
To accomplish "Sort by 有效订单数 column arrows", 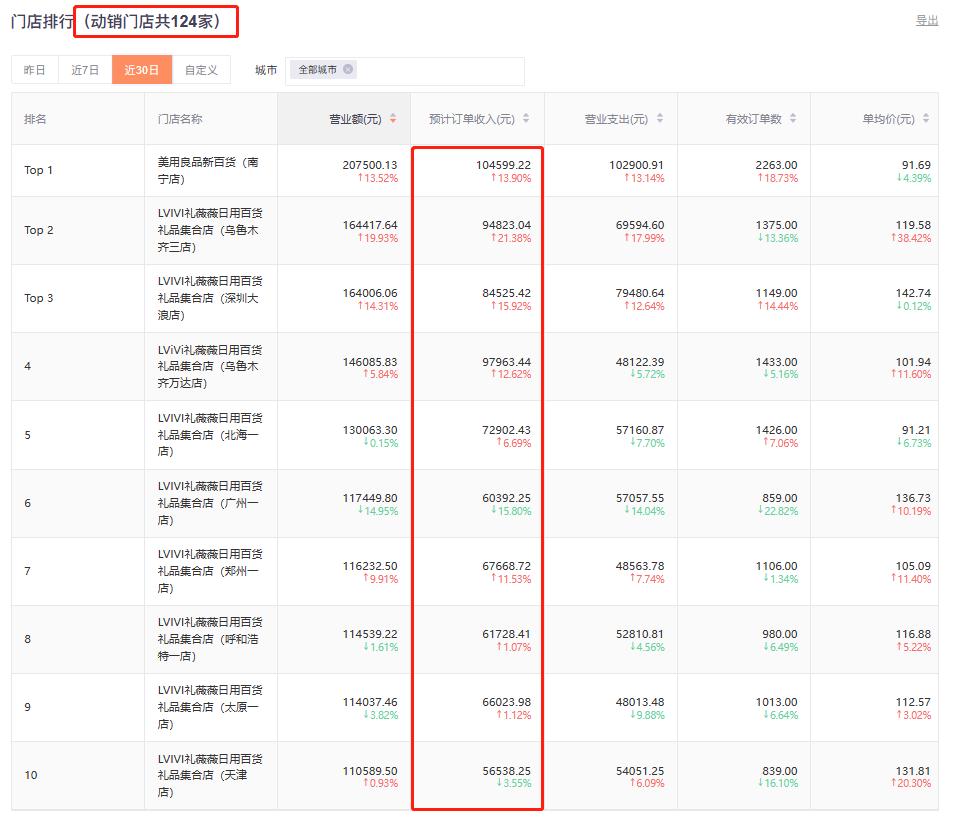I will (793, 119).
